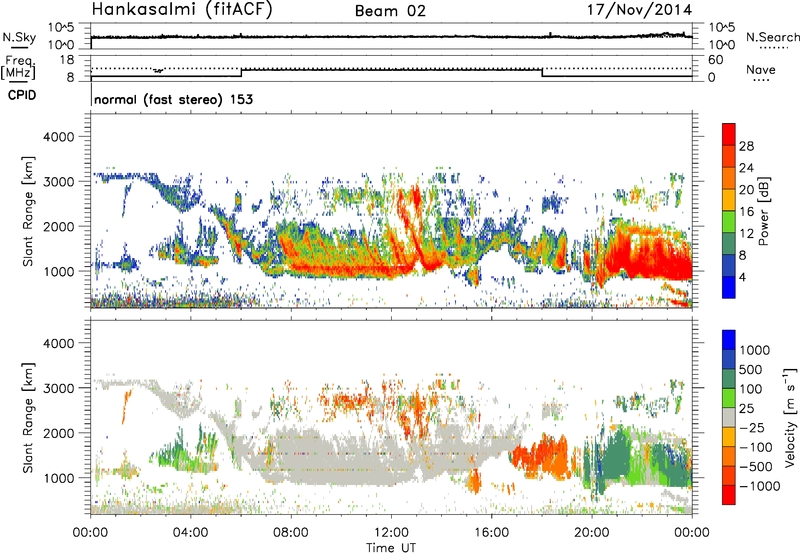The width and height of the screenshot is (800, 554).
Task: Pick the blue top segment of Velocity colorbar
Action: (x=729, y=340)
